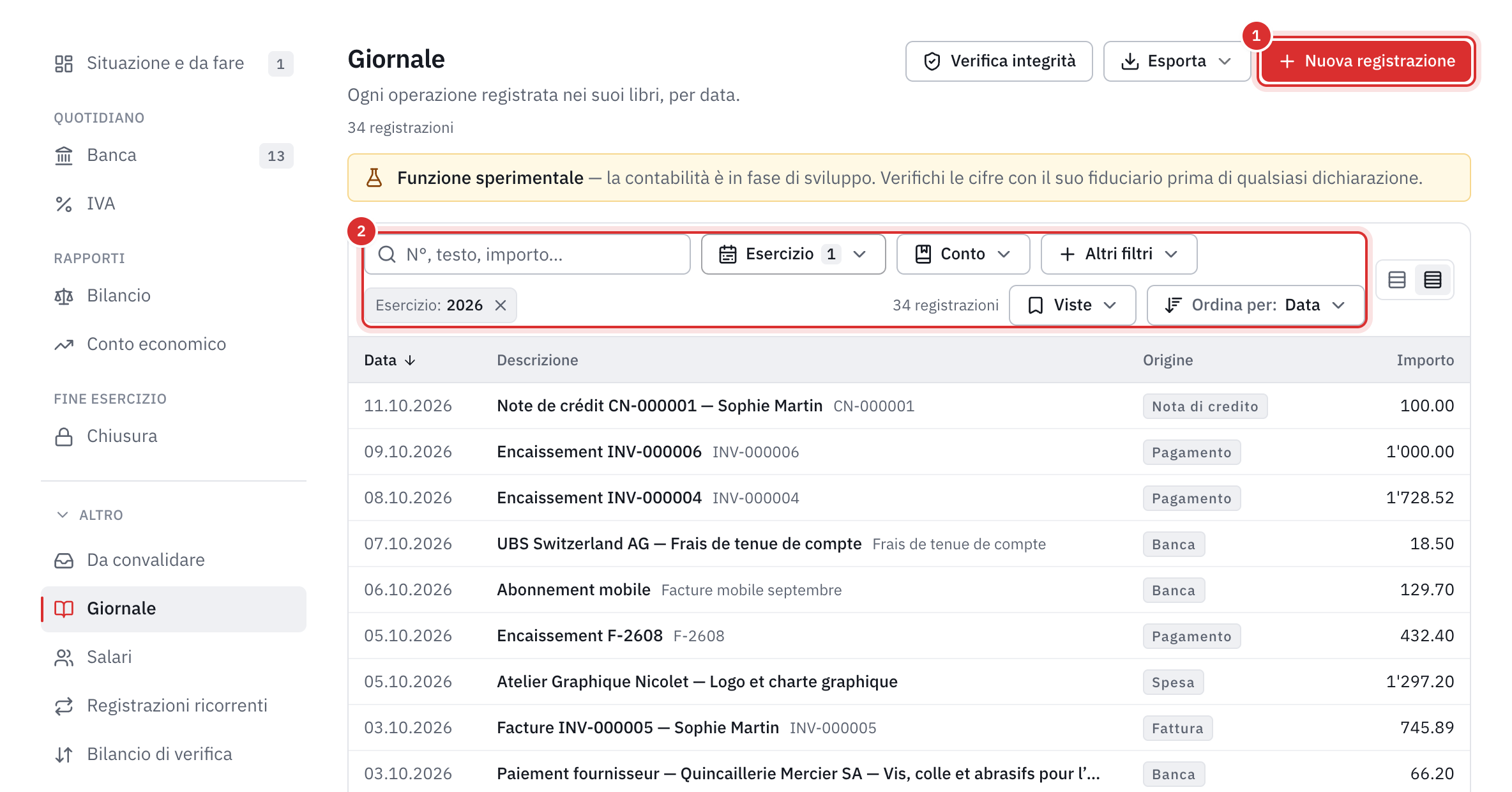Open Atelier Graphique Nicolet entry
Screen dimensions: 1512x792
(x=909, y=682)
